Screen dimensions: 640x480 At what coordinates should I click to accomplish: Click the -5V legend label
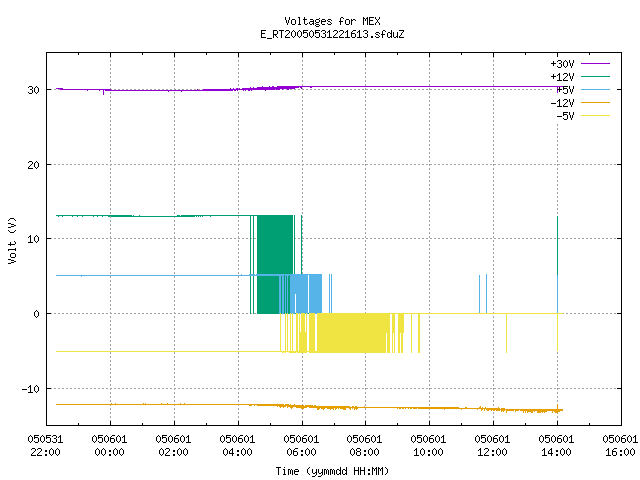[565, 116]
